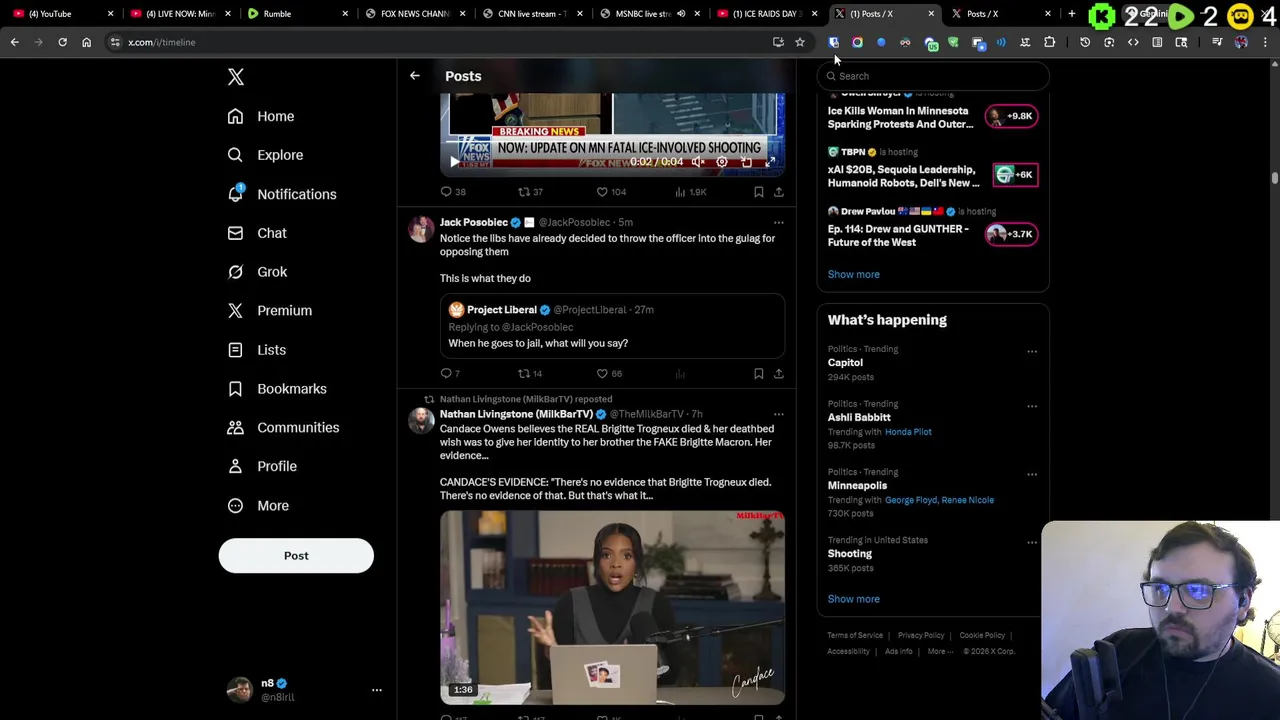This screenshot has width=1280, height=720.
Task: Open the quoted Project Liberal post
Action: pos(612,327)
